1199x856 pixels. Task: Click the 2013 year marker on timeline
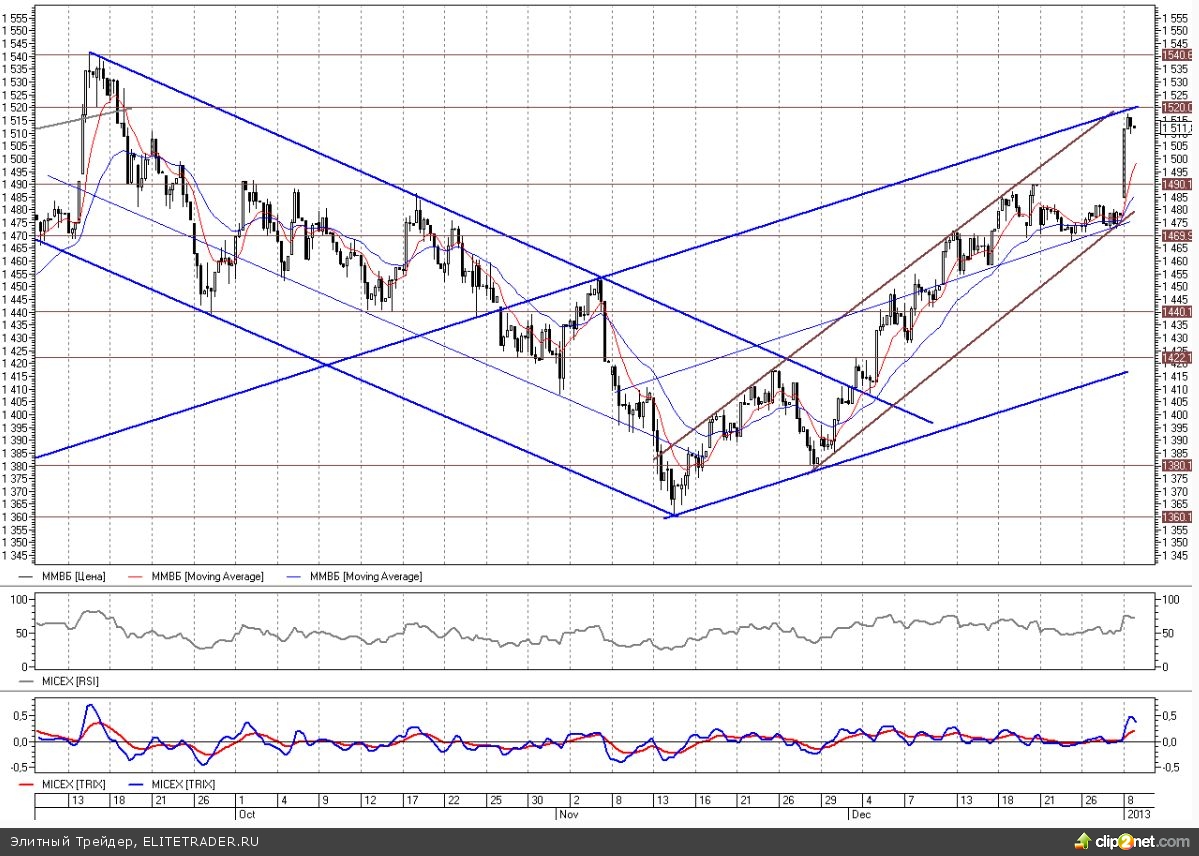tap(1139, 814)
